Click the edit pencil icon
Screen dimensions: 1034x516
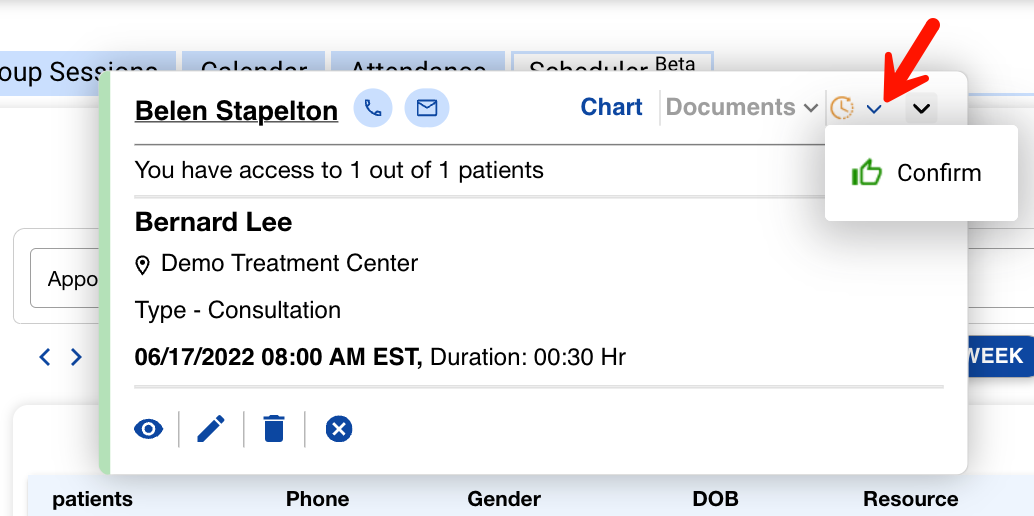click(211, 429)
